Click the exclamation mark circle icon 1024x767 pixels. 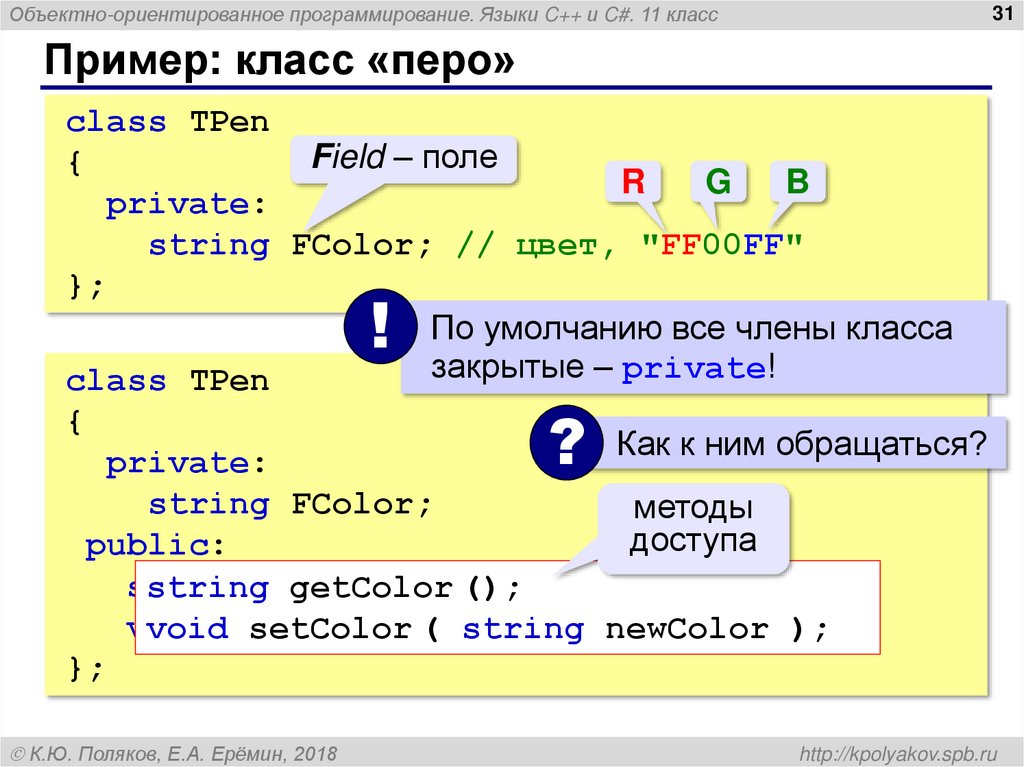pyautogui.click(x=381, y=327)
